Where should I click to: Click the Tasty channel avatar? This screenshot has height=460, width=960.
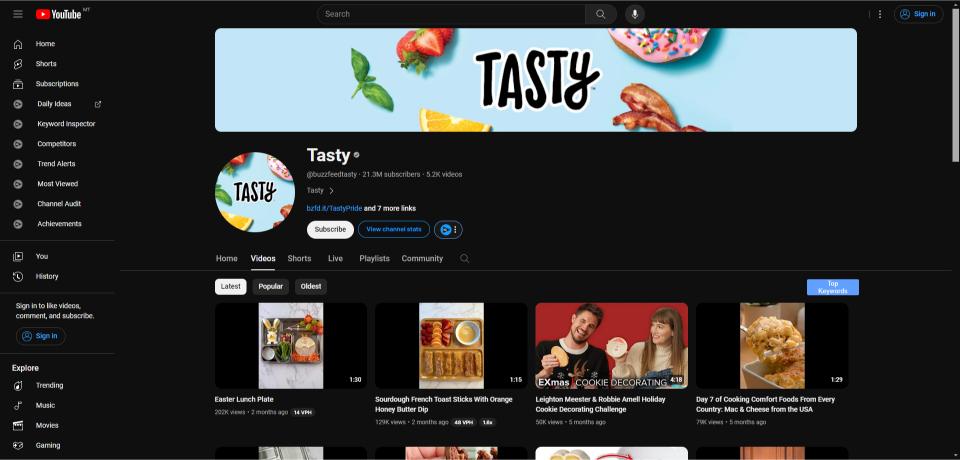tap(255, 192)
